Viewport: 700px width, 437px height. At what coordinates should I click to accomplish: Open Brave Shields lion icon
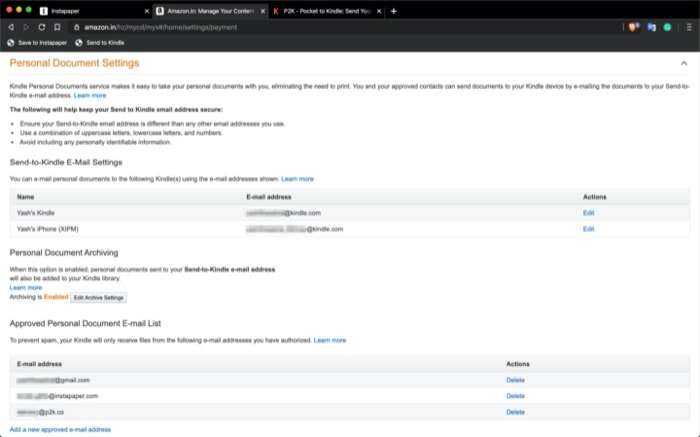[x=633, y=27]
